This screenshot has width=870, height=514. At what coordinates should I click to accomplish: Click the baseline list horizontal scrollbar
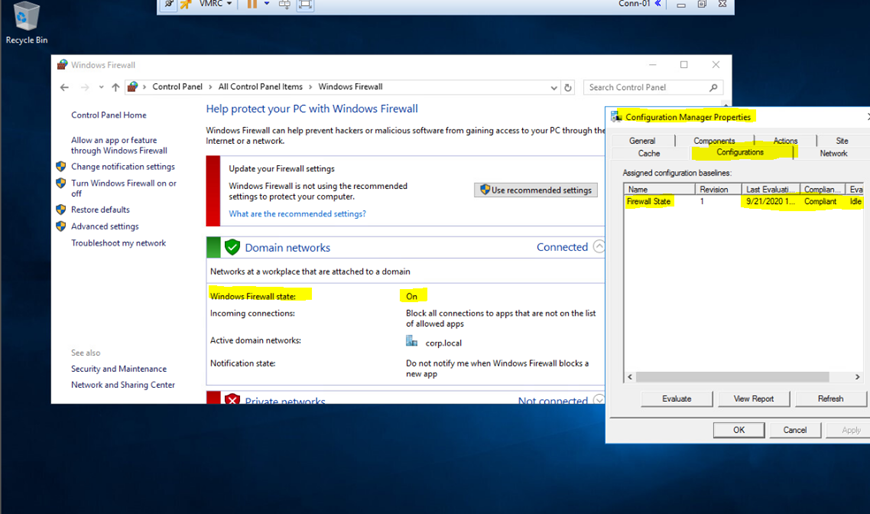[x=732, y=377]
